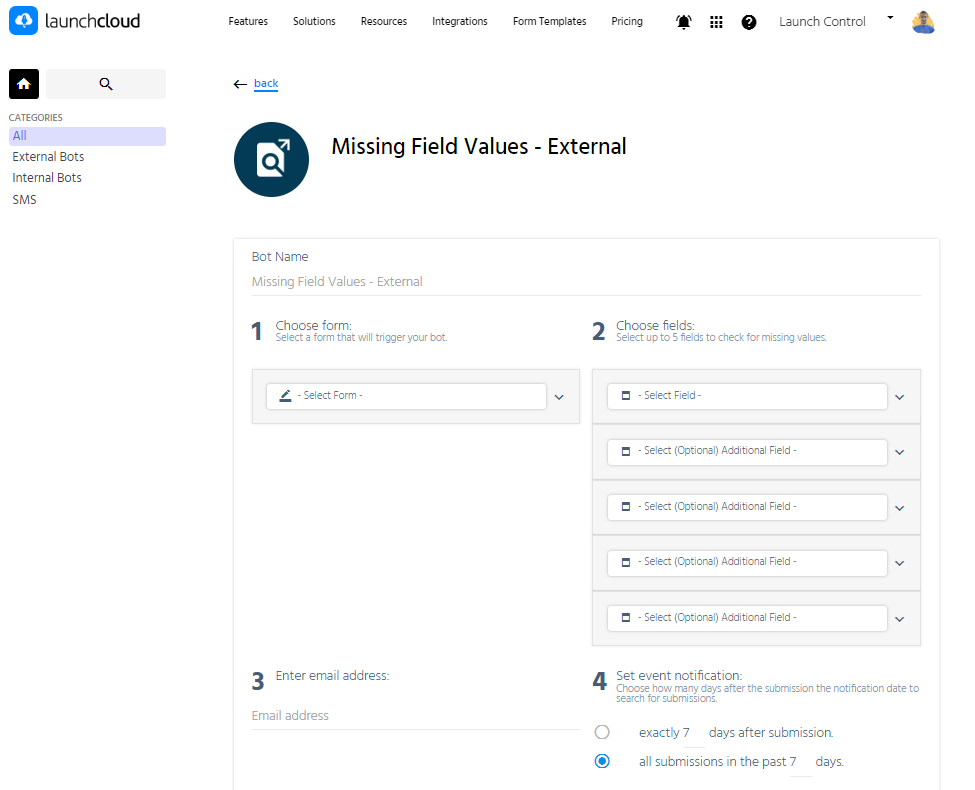This screenshot has height=790, width=975.
Task: Go to the home icon button
Action: pyautogui.click(x=24, y=84)
